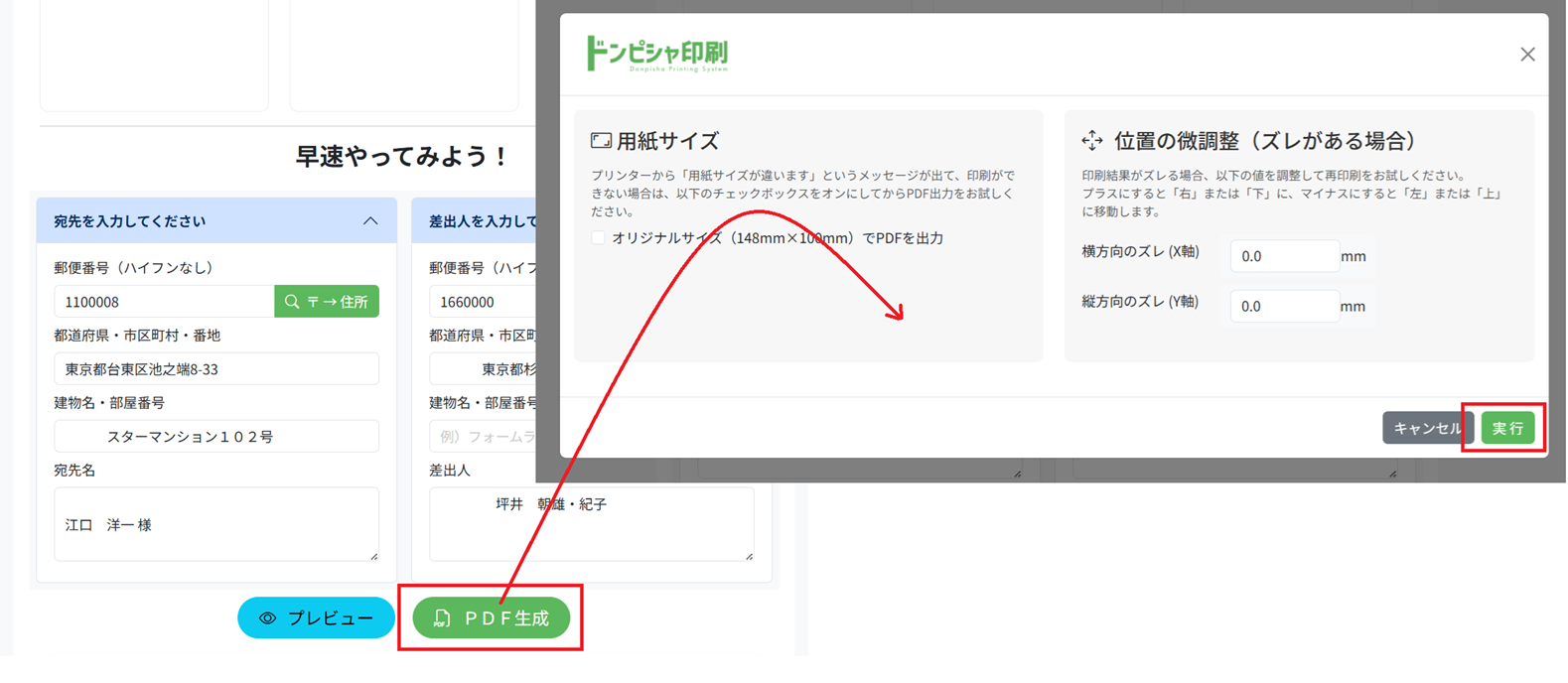Click the eye icon on preview button
This screenshot has height=683, width=1568.
(267, 618)
